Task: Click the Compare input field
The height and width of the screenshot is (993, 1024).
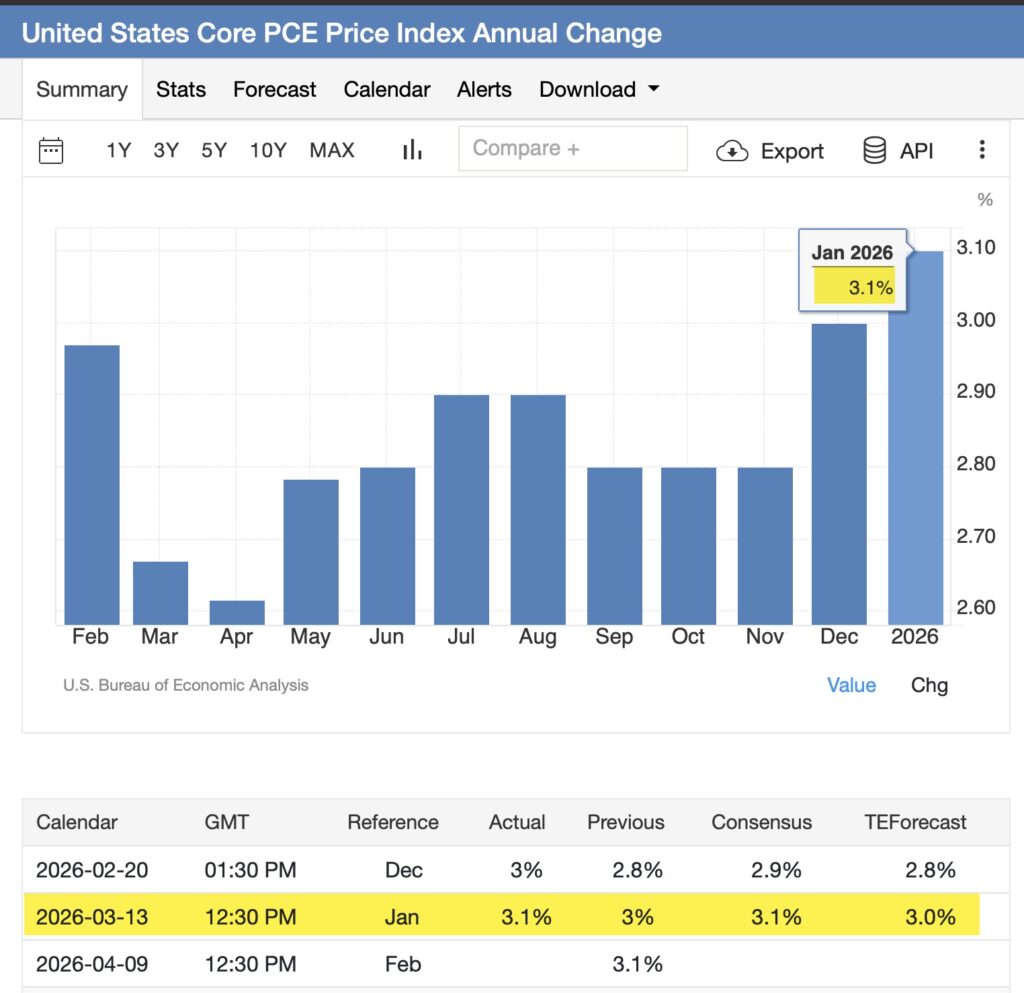Action: point(572,149)
